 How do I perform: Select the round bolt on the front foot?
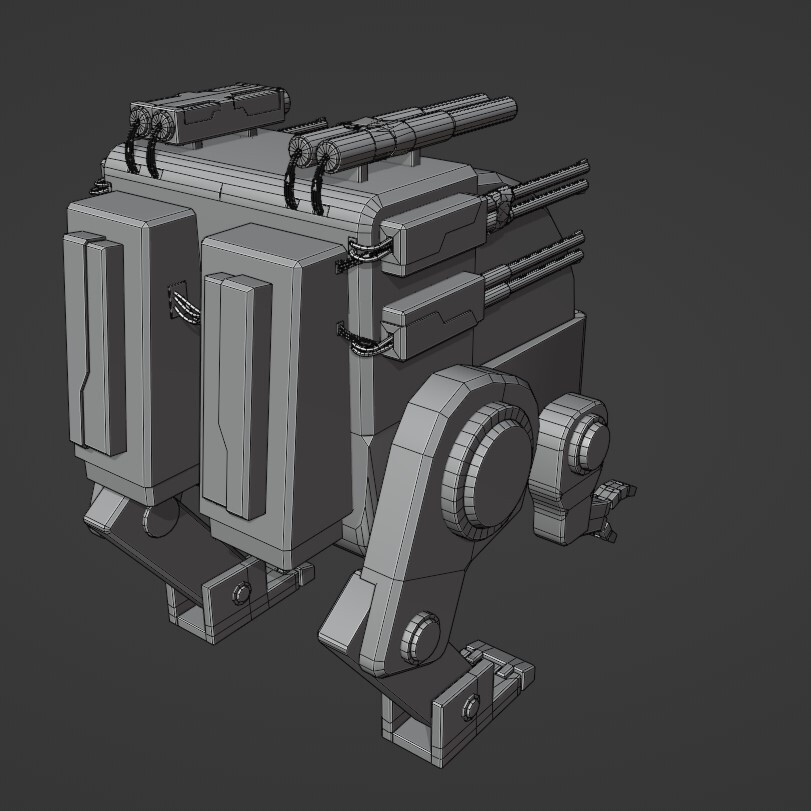(x=471, y=706)
